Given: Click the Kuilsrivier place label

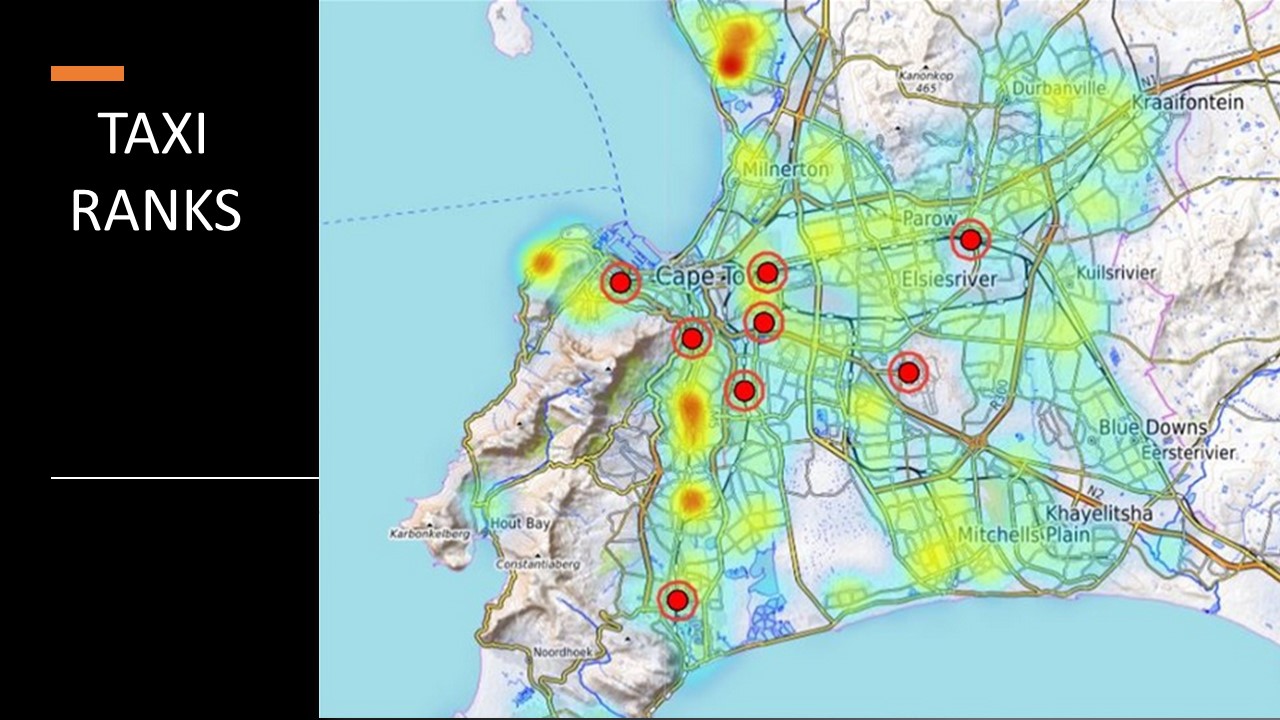Looking at the screenshot, I should coord(1117,273).
